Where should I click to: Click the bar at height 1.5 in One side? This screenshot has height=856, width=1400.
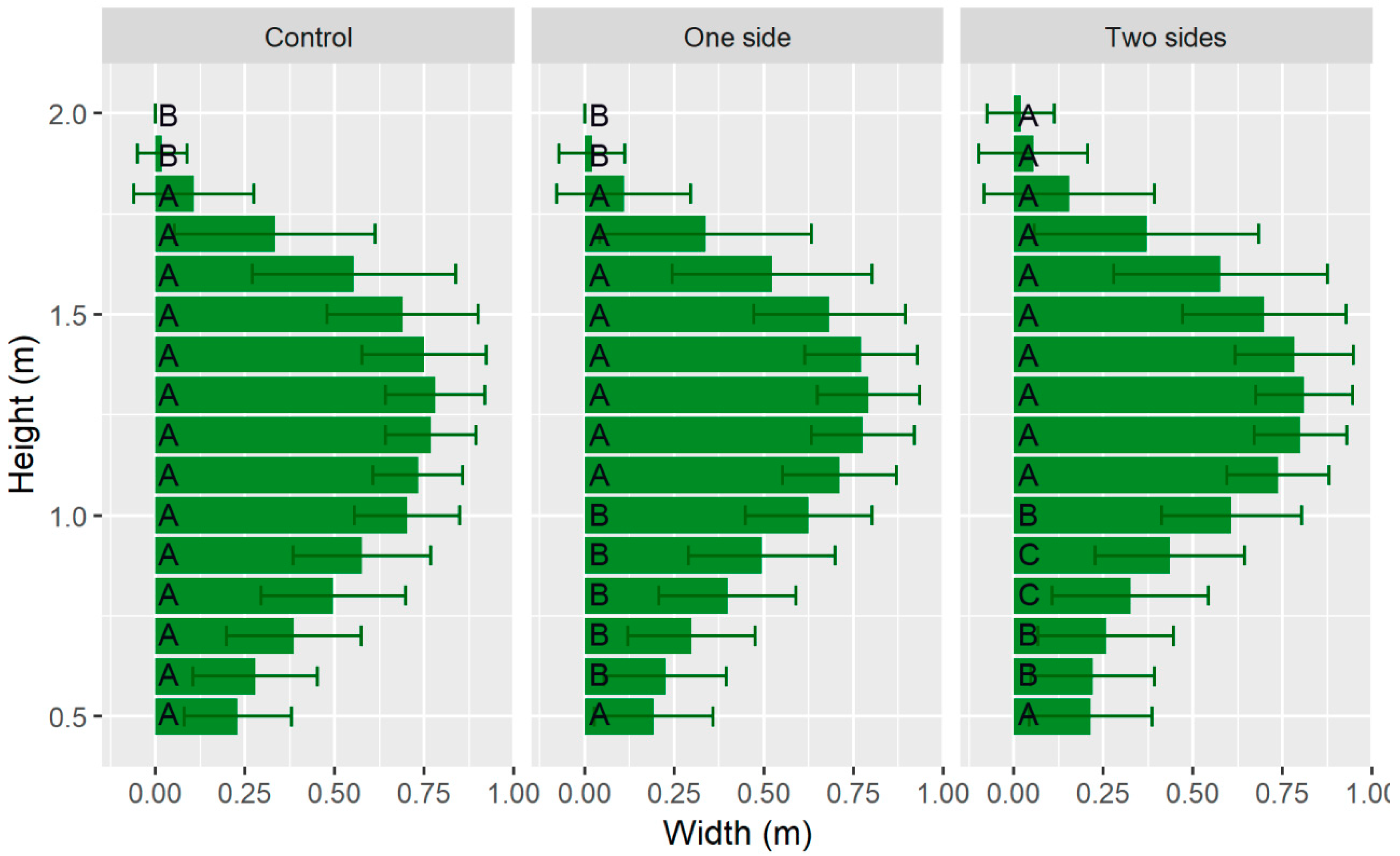click(x=706, y=314)
